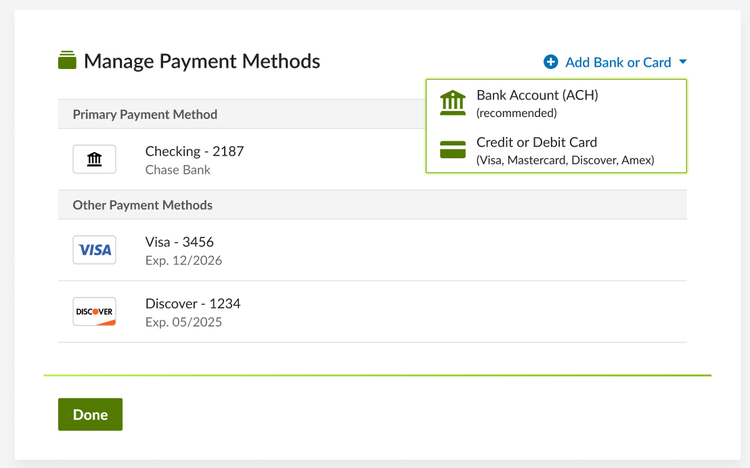Click the Chase Bank label
This screenshot has height=468, width=750.
(x=177, y=170)
